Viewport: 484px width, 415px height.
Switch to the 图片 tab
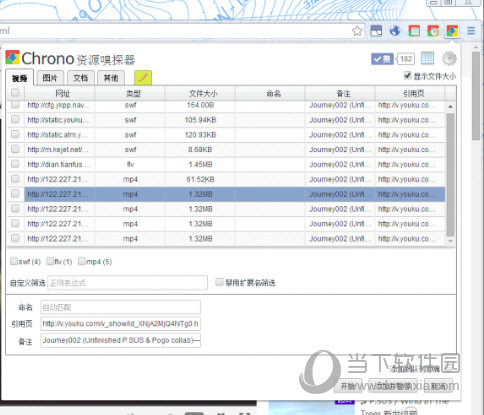50,78
